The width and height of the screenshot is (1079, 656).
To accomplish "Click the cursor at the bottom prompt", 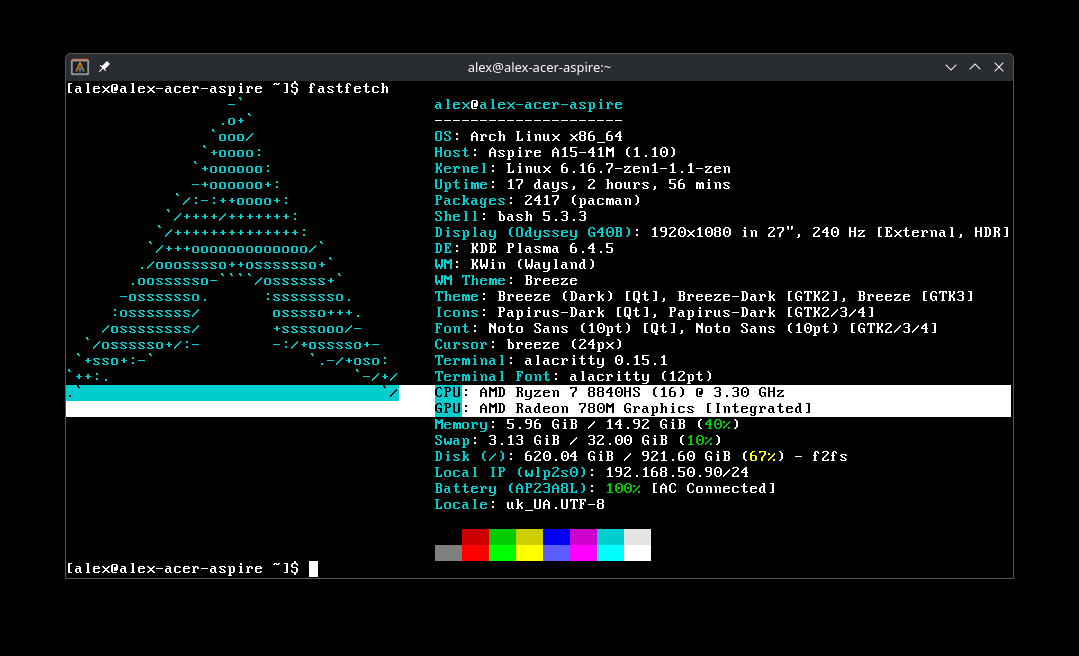I will click(313, 569).
